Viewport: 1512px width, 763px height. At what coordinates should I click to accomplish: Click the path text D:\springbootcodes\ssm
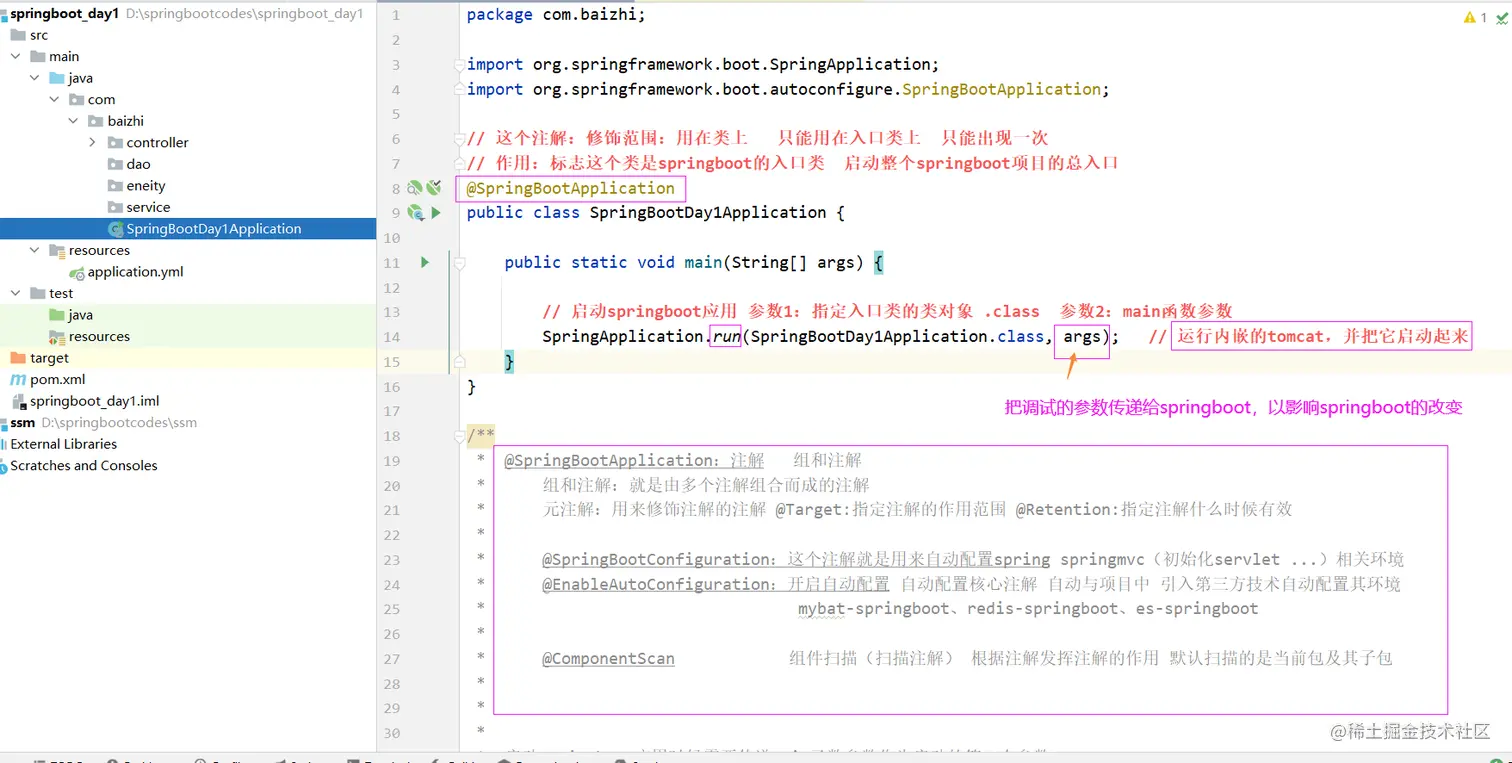point(119,423)
